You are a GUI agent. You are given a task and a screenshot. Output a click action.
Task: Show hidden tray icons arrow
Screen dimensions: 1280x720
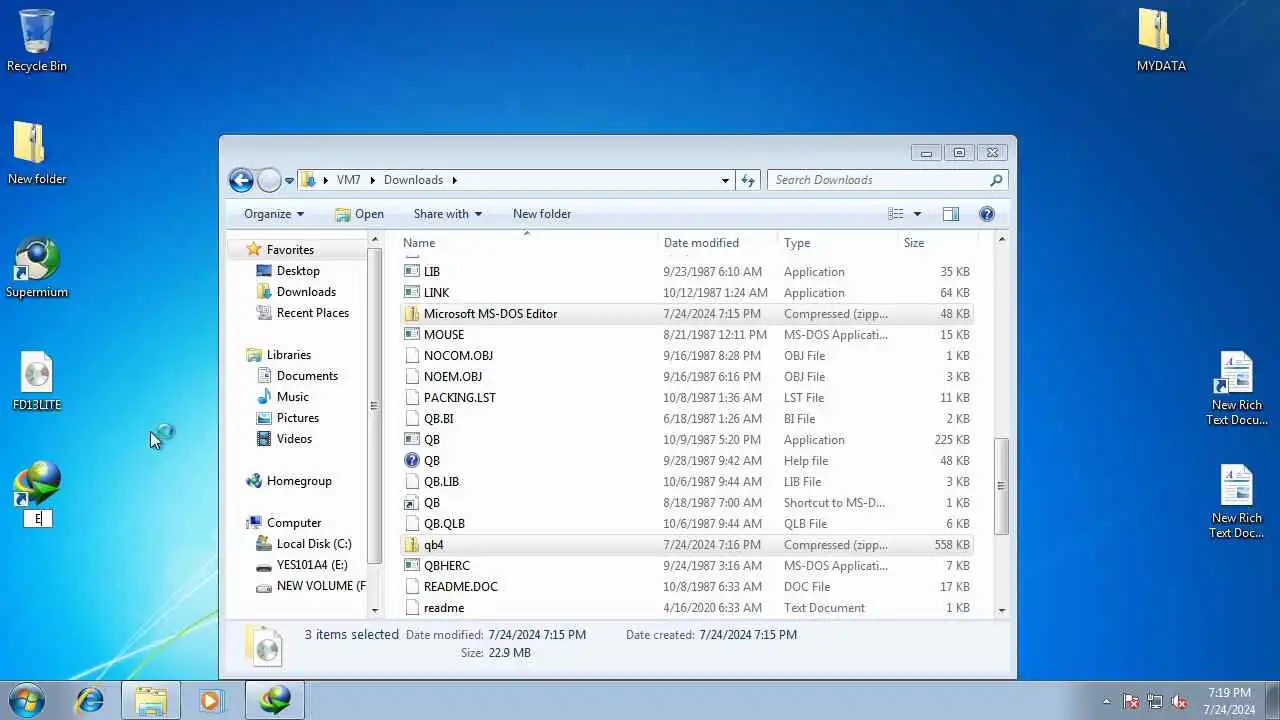pyautogui.click(x=1106, y=701)
